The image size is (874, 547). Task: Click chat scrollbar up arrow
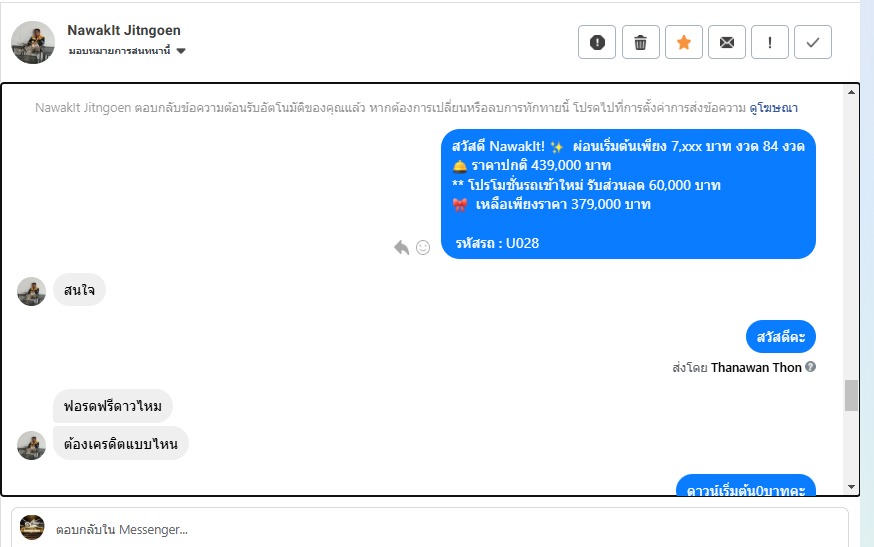tap(851, 92)
